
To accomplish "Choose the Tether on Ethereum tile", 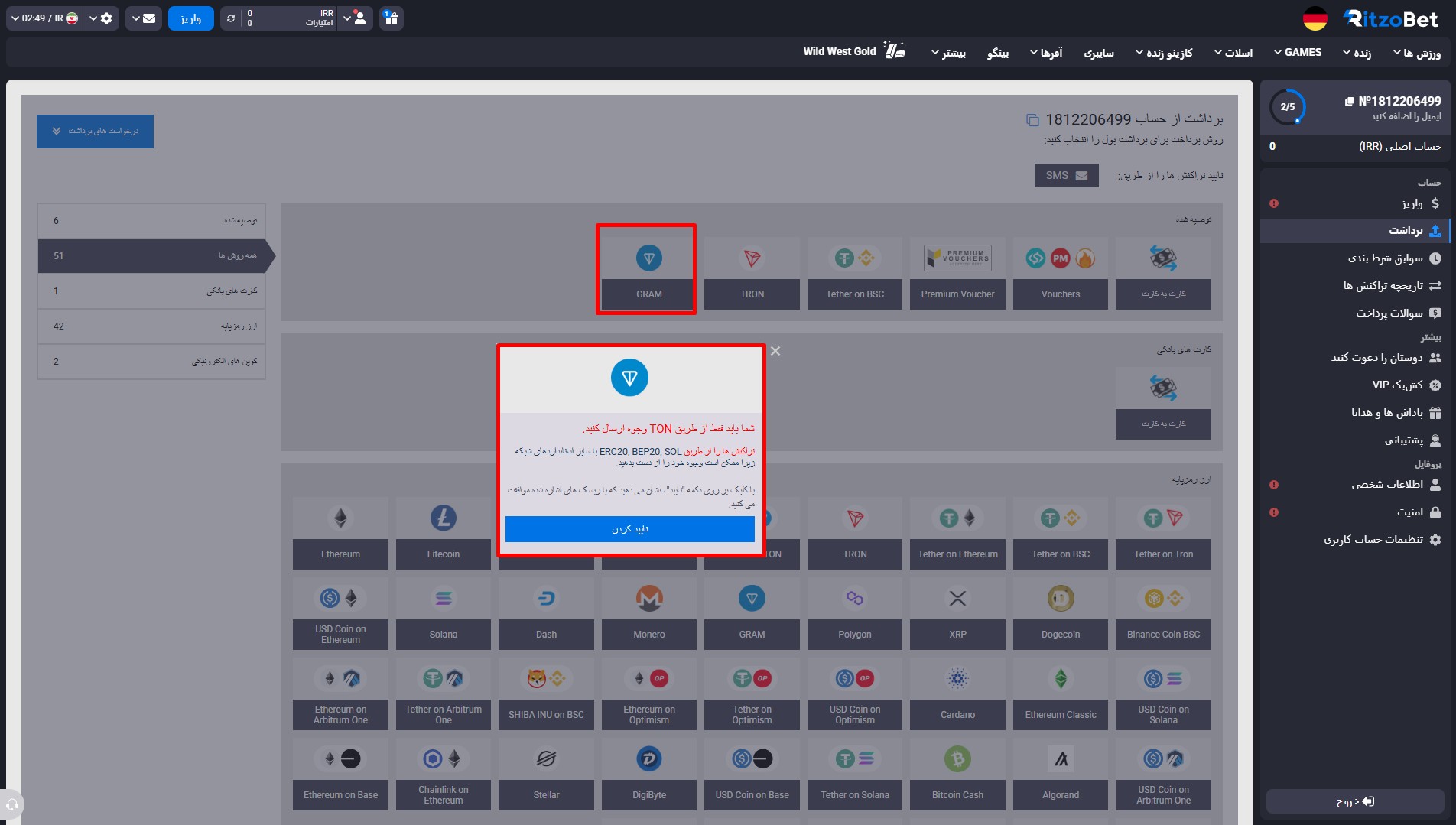I will click(x=957, y=533).
